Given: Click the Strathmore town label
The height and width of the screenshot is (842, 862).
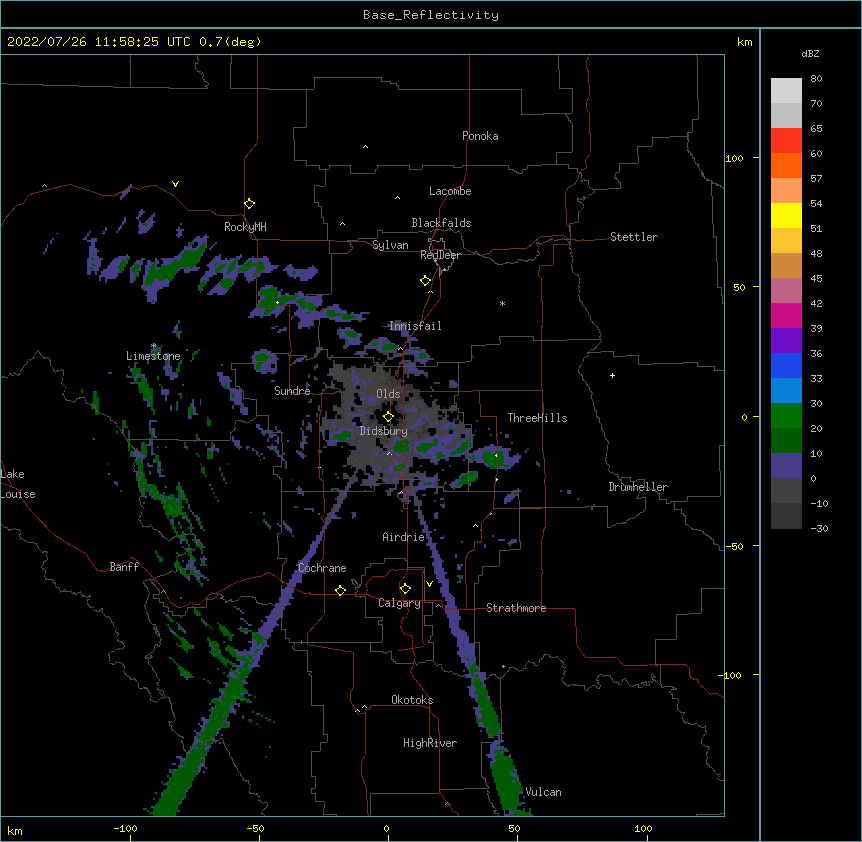Looking at the screenshot, I should click(x=516, y=608).
